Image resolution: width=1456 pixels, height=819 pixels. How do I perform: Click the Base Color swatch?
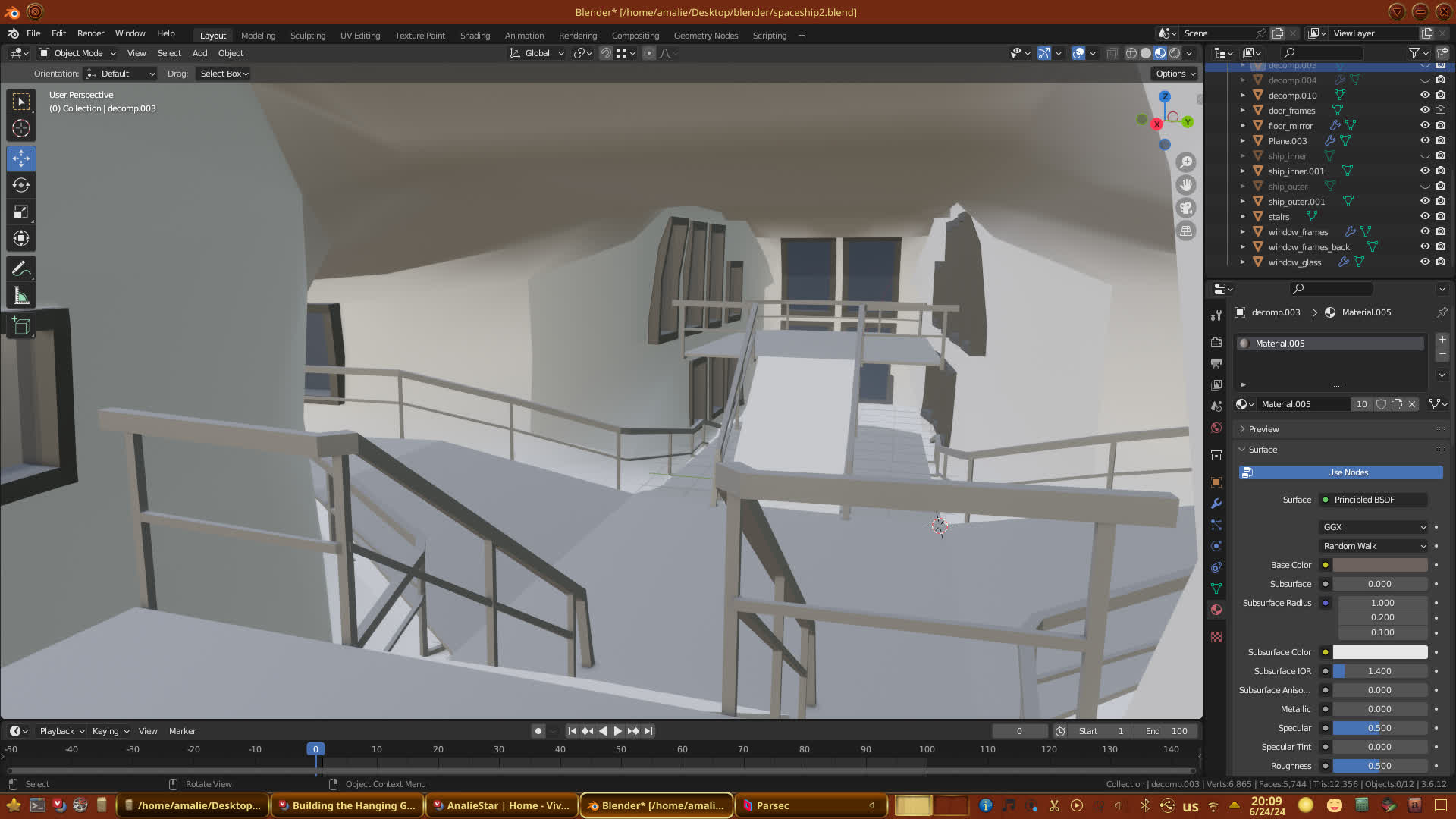click(1379, 565)
